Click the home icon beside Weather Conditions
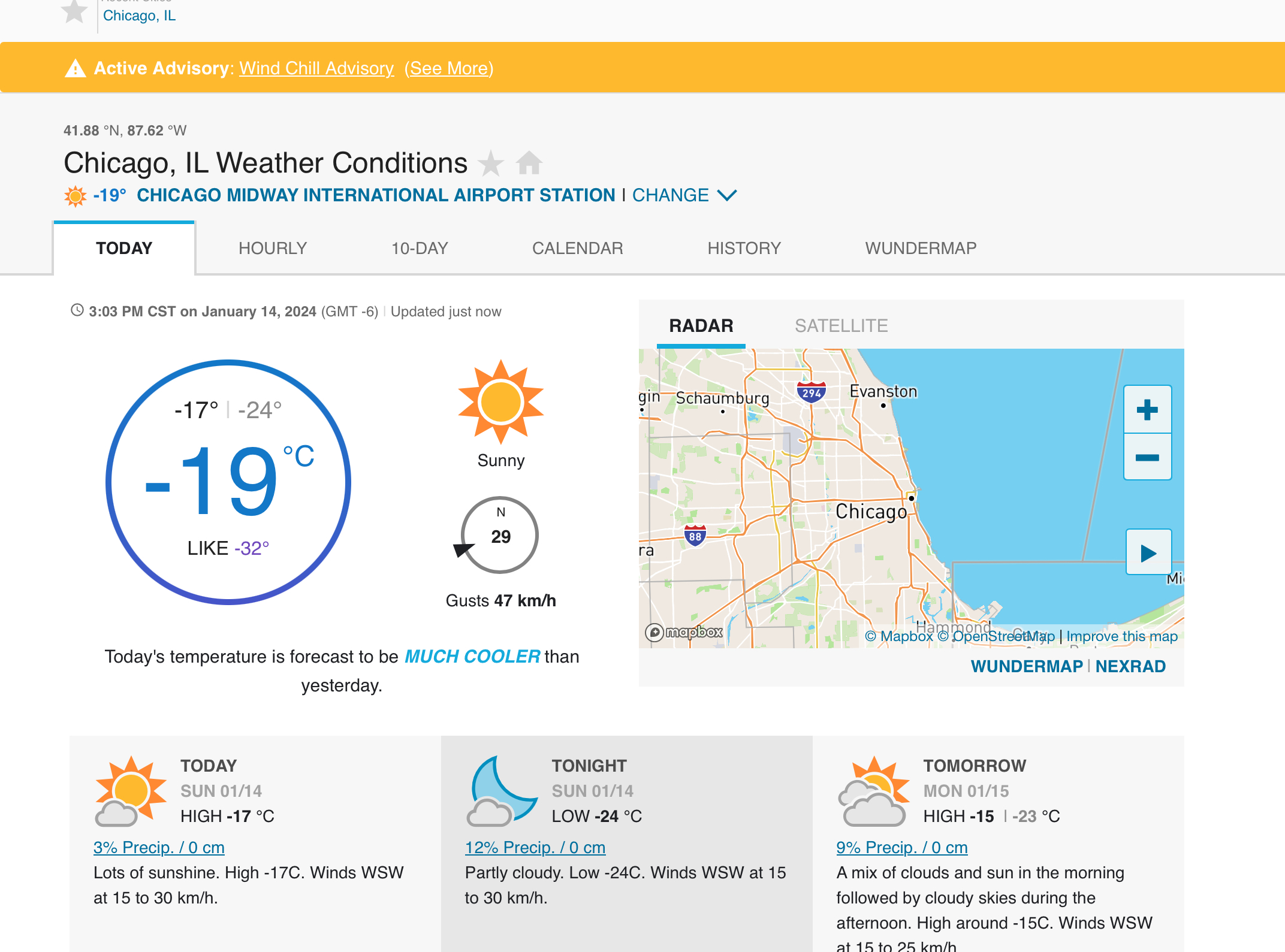The image size is (1285, 952). point(529,163)
